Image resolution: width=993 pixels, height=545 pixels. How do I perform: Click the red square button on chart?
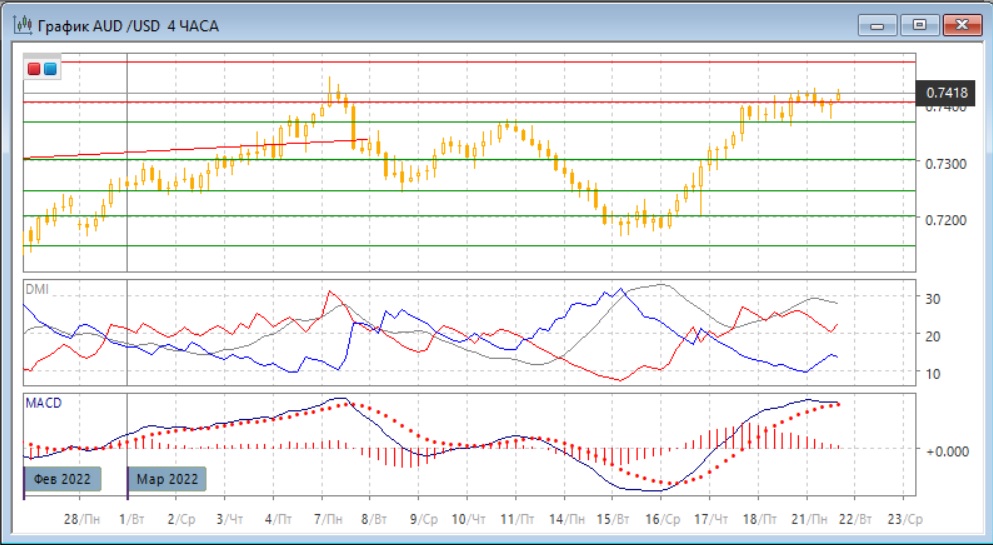(x=34, y=69)
